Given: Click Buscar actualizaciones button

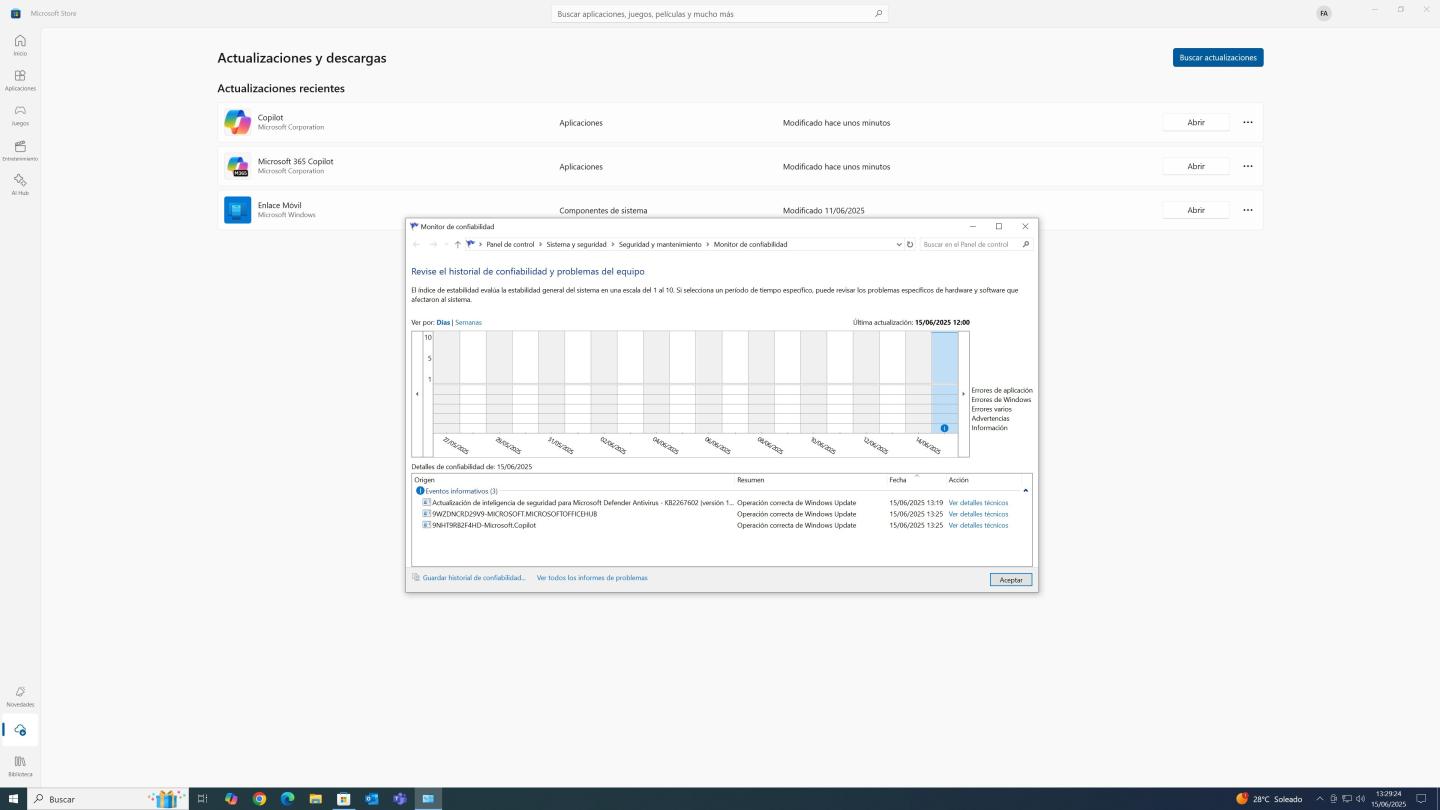Looking at the screenshot, I should [1217, 57].
